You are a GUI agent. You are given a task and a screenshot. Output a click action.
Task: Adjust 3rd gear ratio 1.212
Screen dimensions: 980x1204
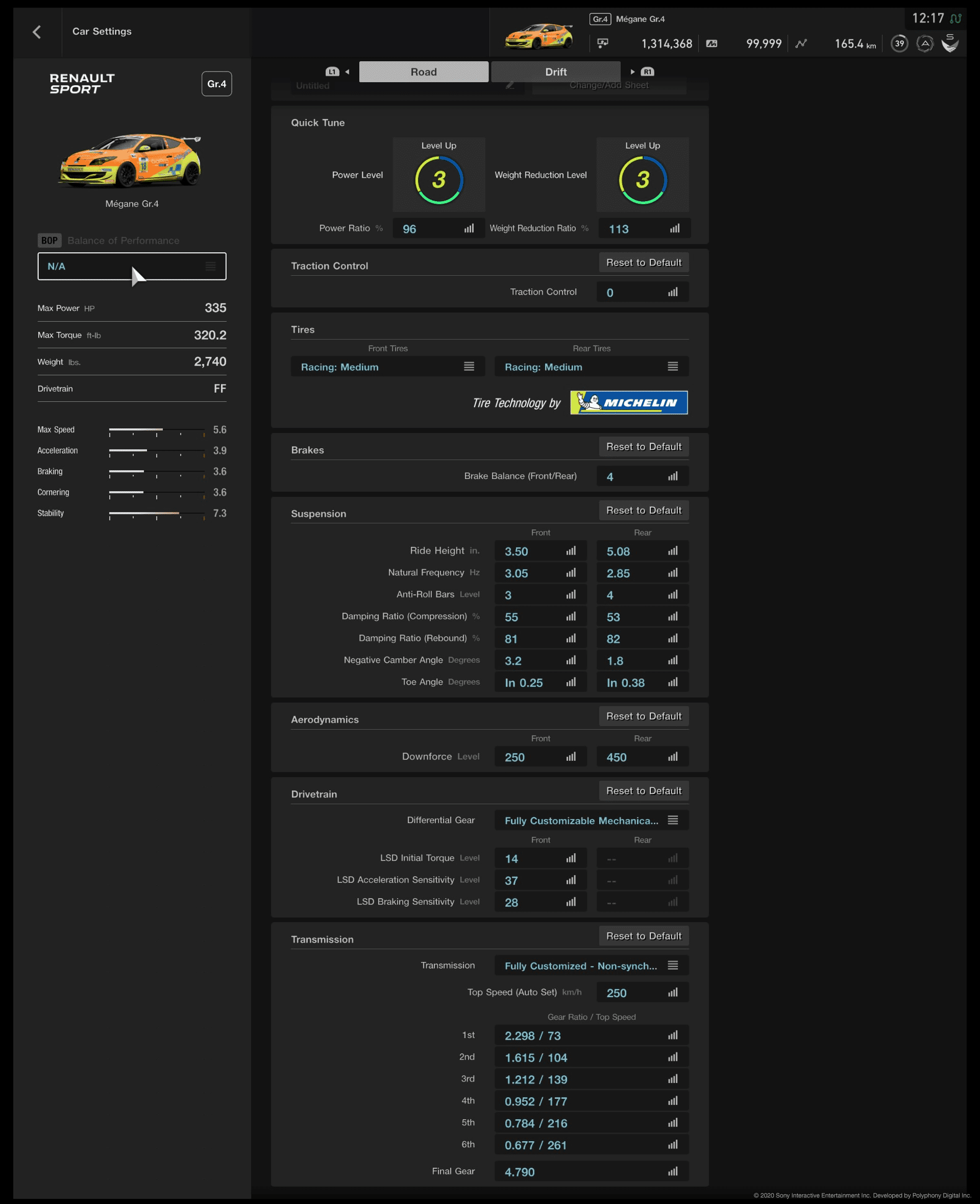592,1079
